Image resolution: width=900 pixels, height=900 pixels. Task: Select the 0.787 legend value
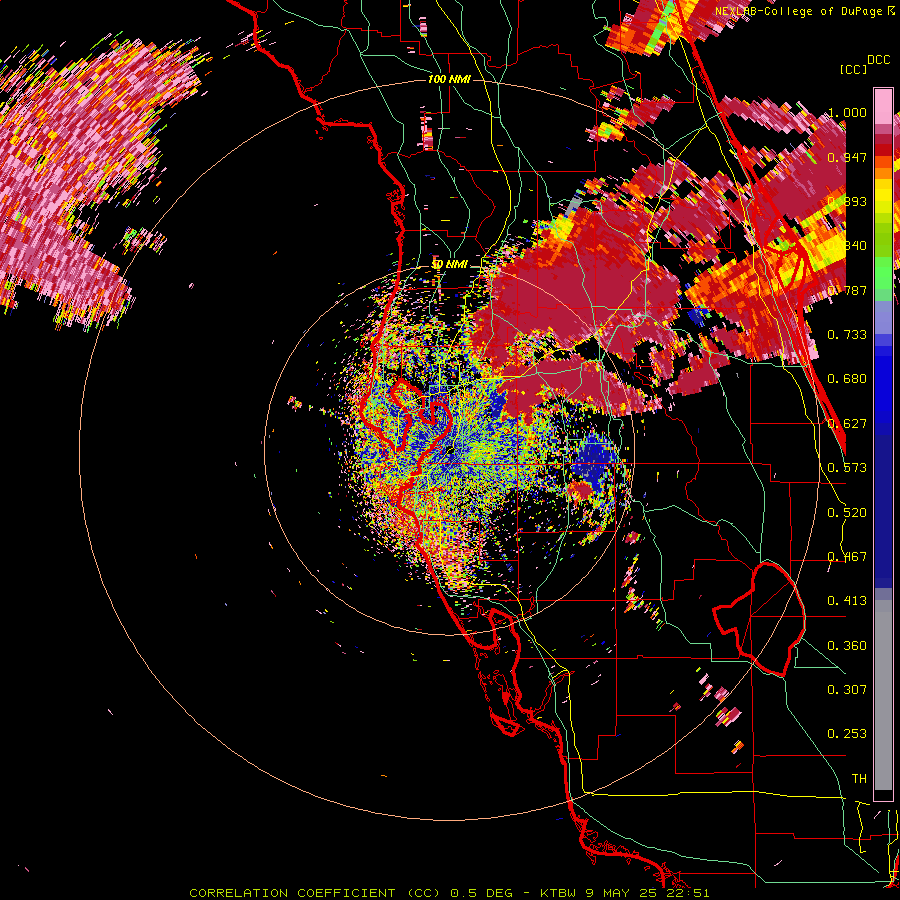click(847, 290)
